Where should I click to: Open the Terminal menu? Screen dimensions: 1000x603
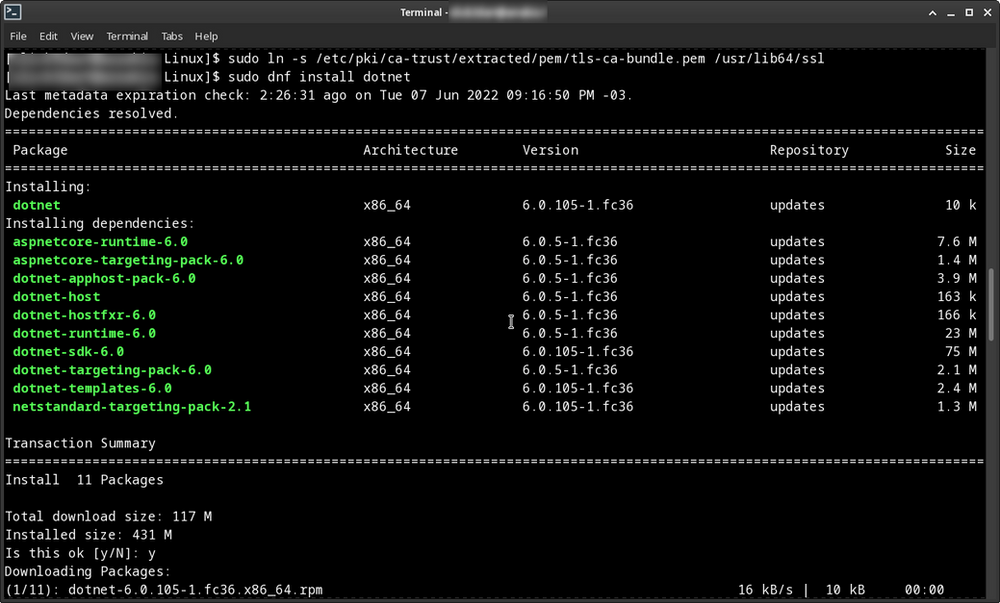point(127,36)
